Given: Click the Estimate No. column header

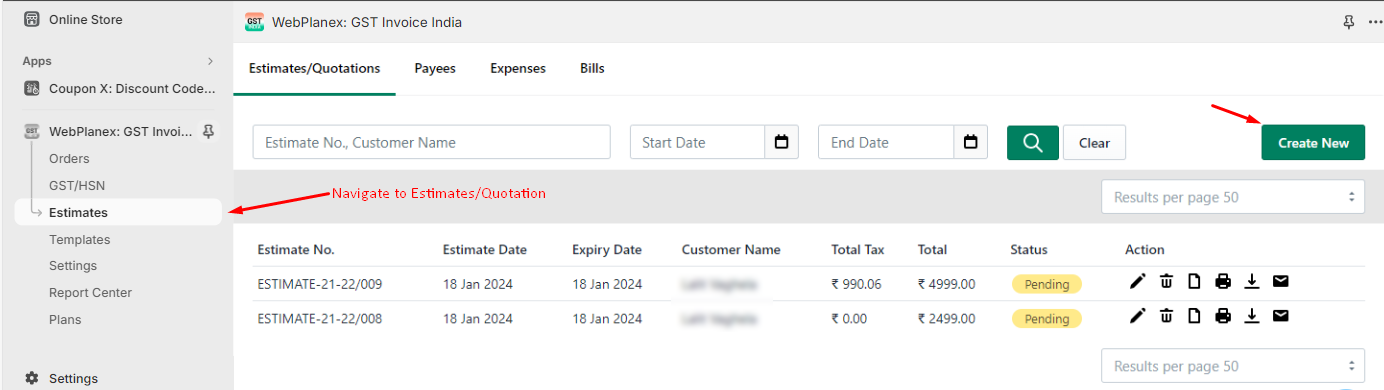Looking at the screenshot, I should tap(295, 250).
